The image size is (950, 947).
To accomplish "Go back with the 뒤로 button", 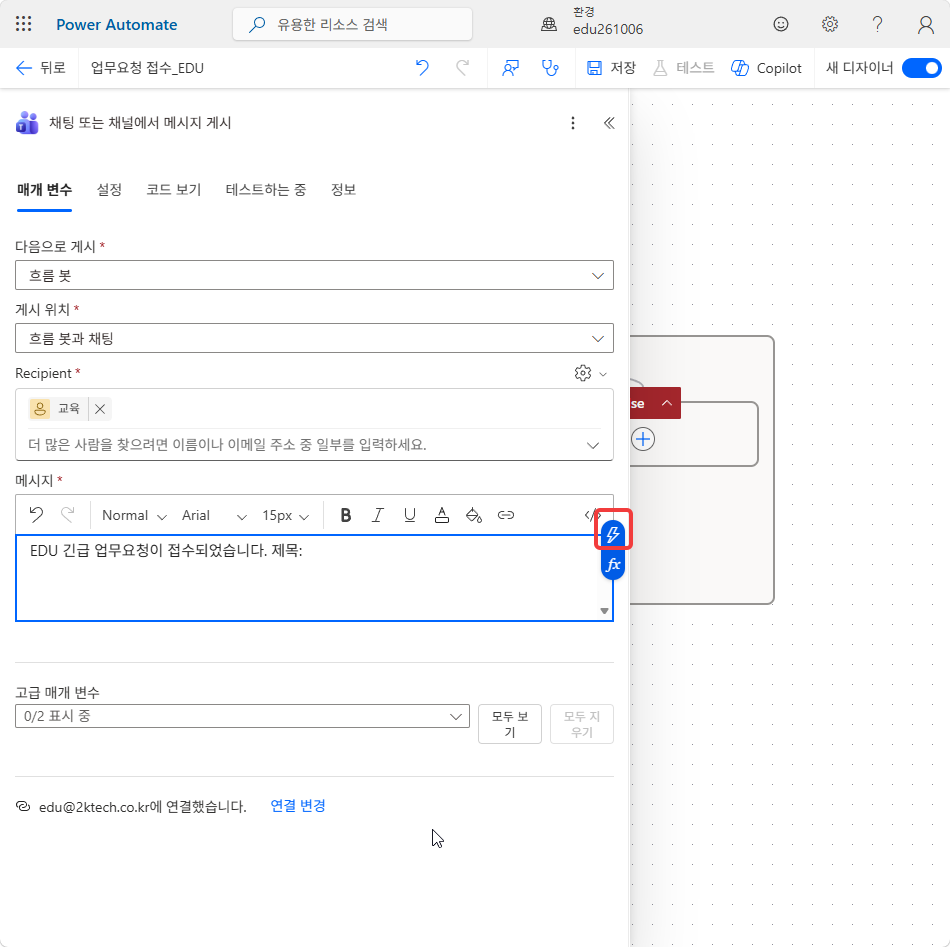I will coord(40,68).
